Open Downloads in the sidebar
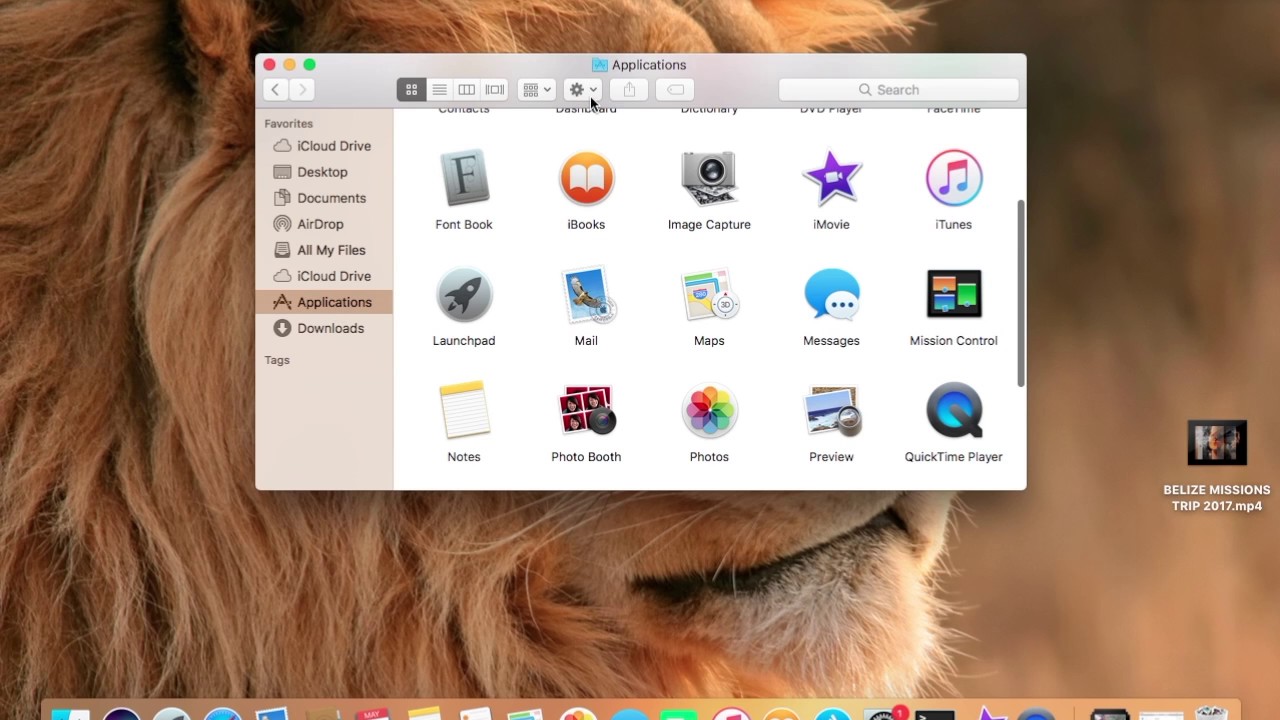Image resolution: width=1280 pixels, height=720 pixels. (x=324, y=328)
